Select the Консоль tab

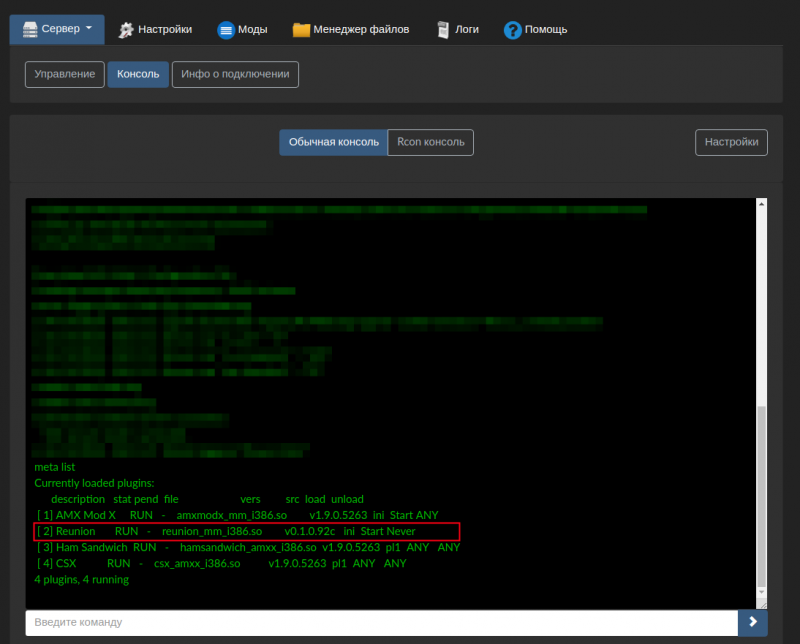click(138, 74)
